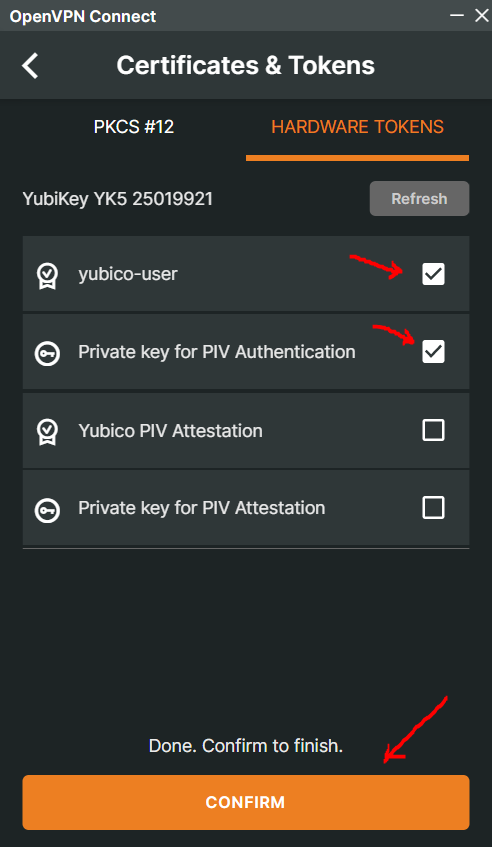Click the YubiKey YK5 25019921 device name
This screenshot has height=847, width=492.
click(x=118, y=199)
